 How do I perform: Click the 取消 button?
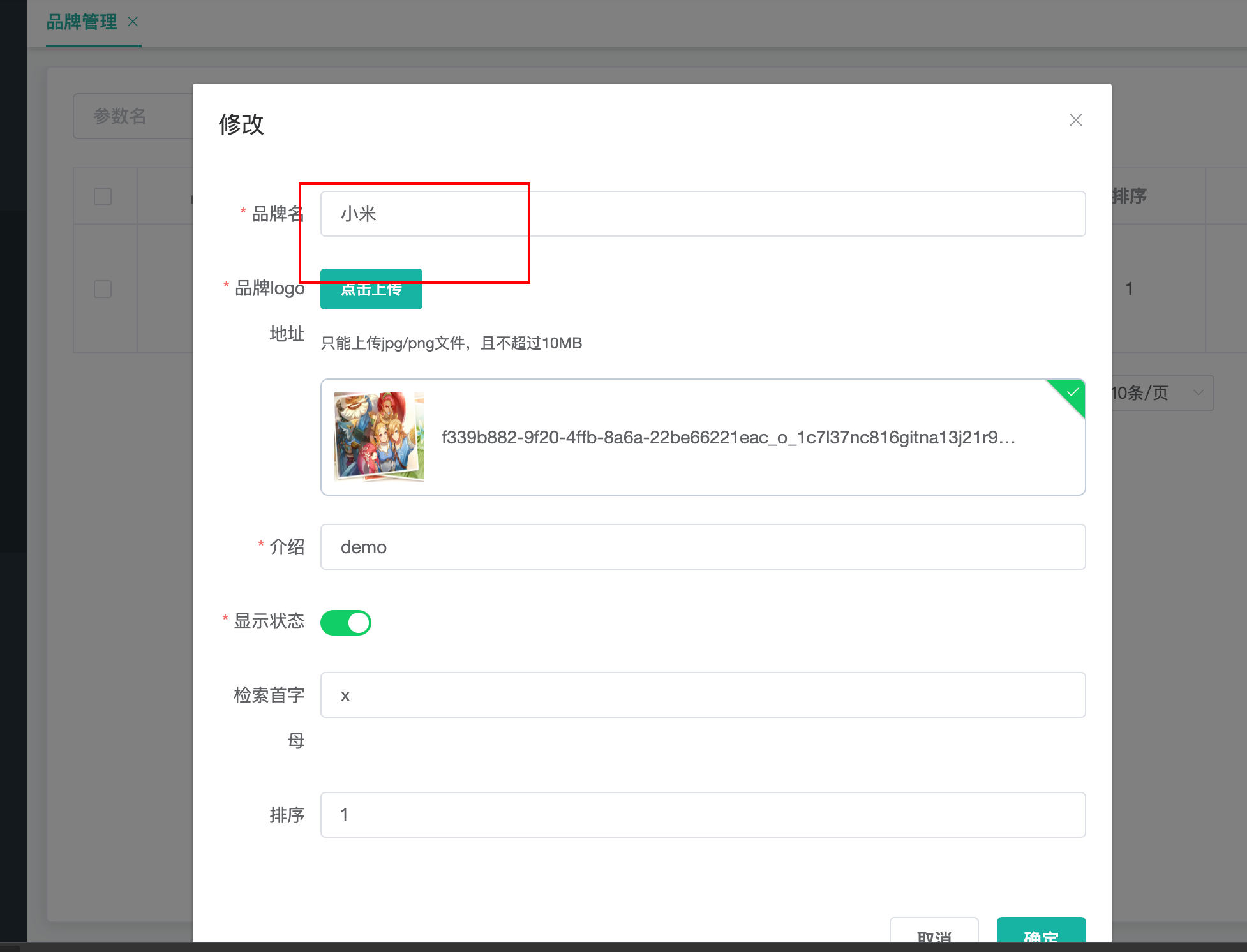pyautogui.click(x=934, y=930)
